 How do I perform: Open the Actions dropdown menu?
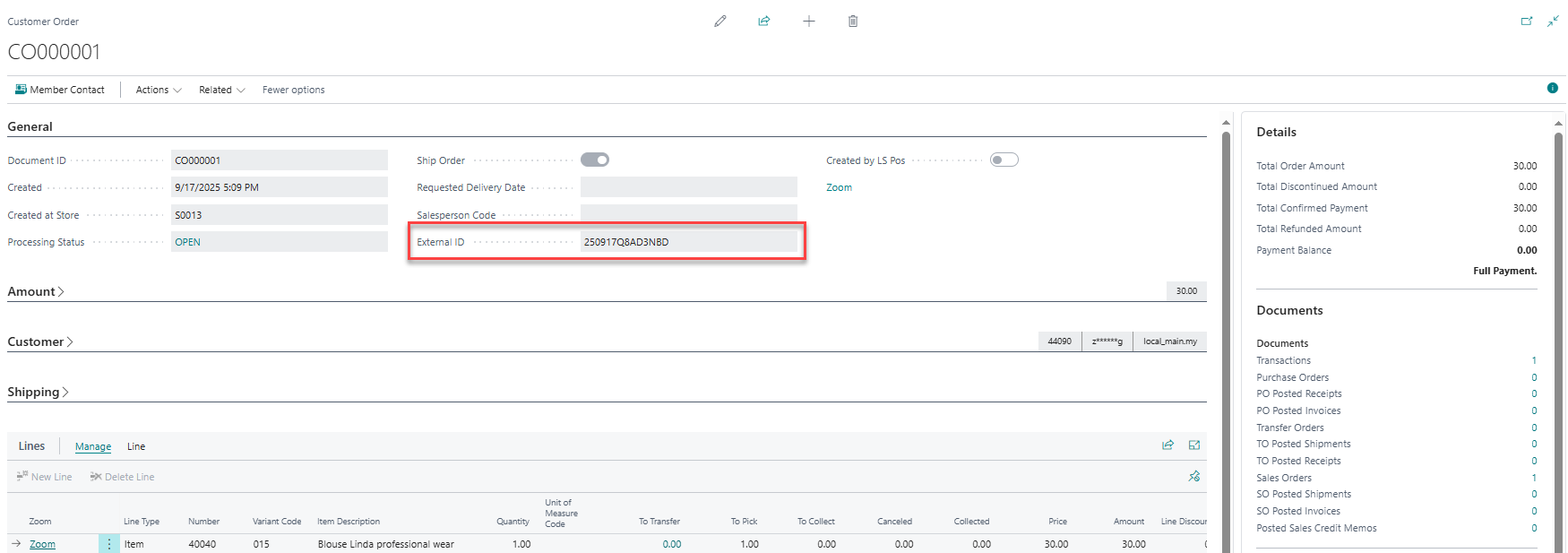[x=159, y=90]
